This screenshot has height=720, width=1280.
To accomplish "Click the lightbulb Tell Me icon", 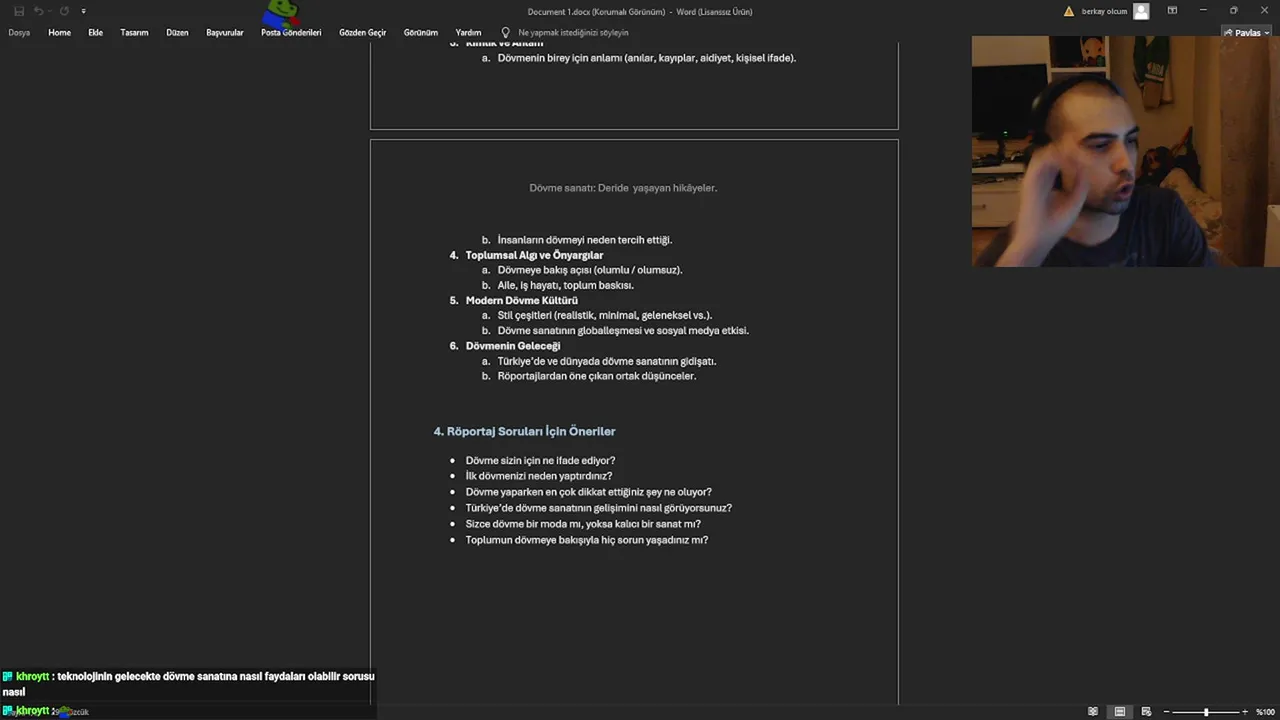I will pos(505,32).
